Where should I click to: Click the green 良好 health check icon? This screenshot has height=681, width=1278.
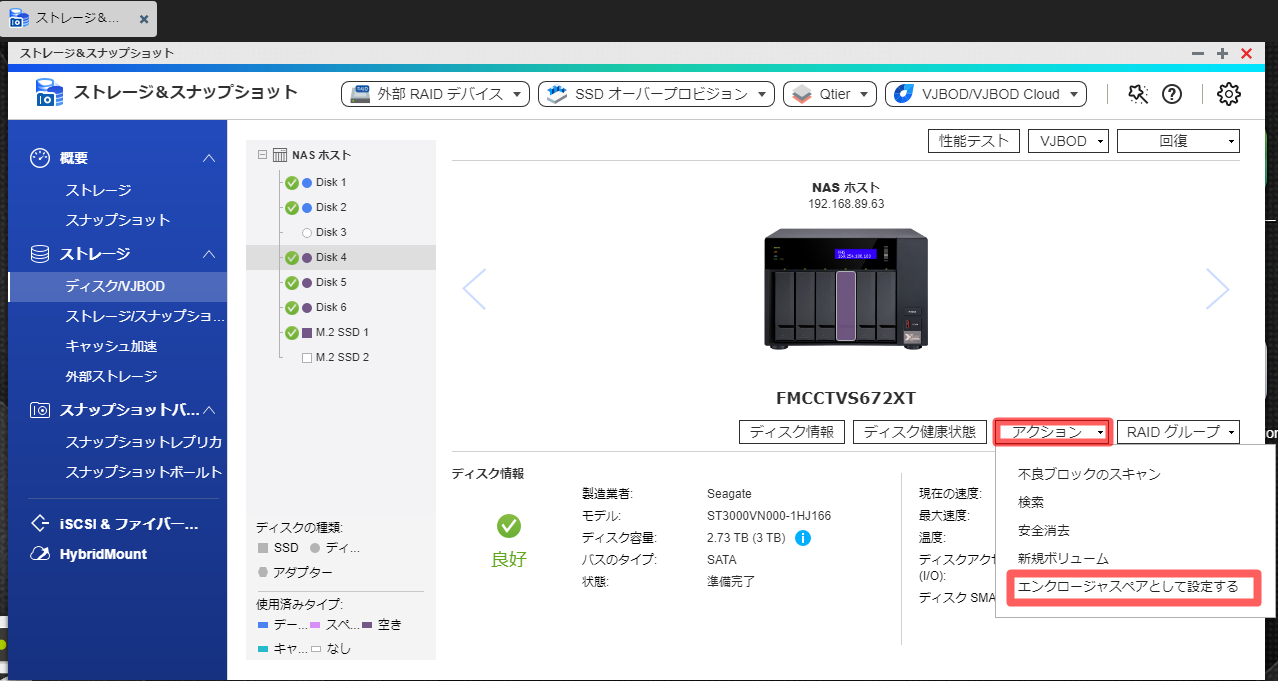coord(509,526)
